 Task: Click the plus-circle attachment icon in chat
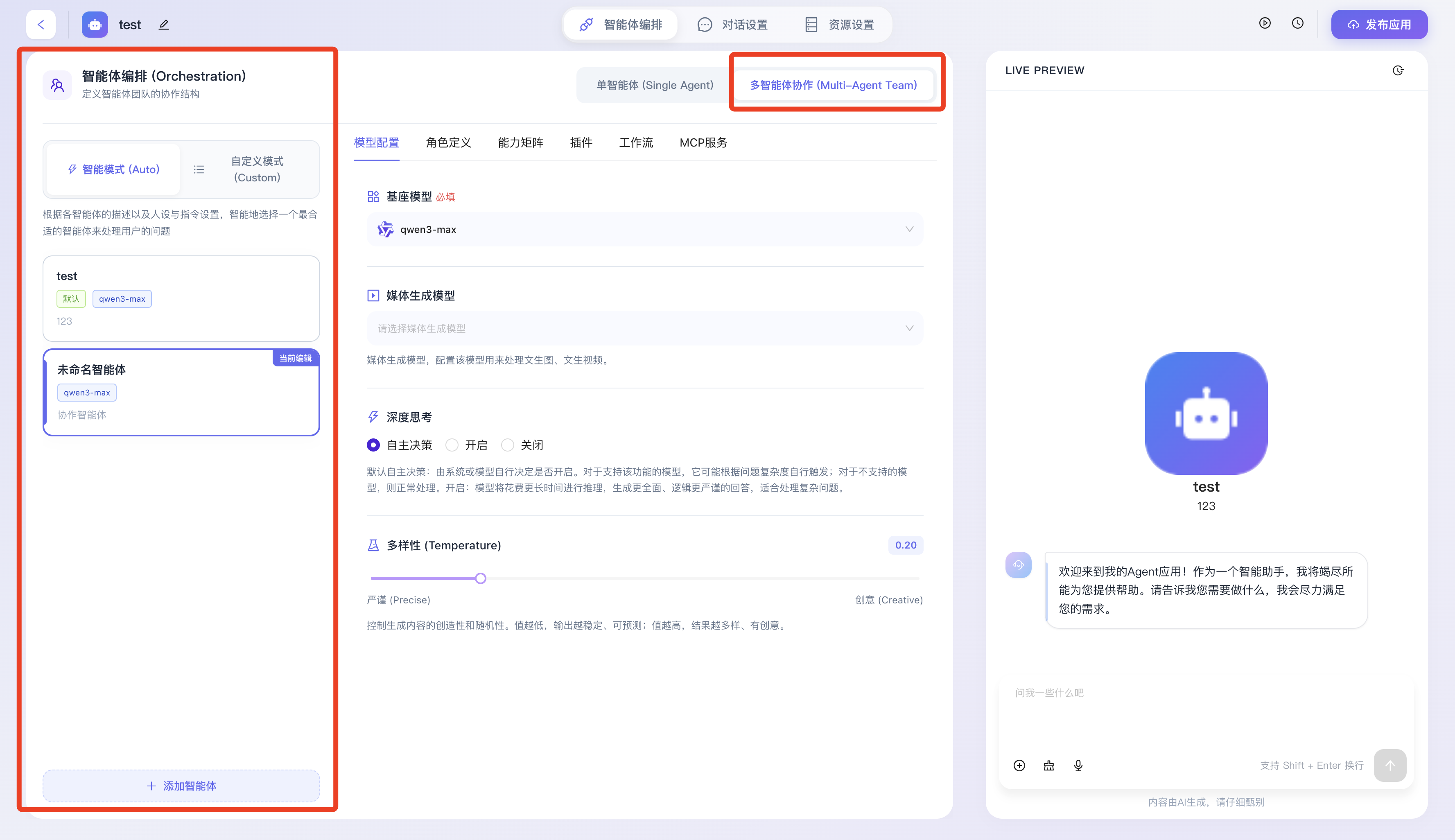point(1019,765)
